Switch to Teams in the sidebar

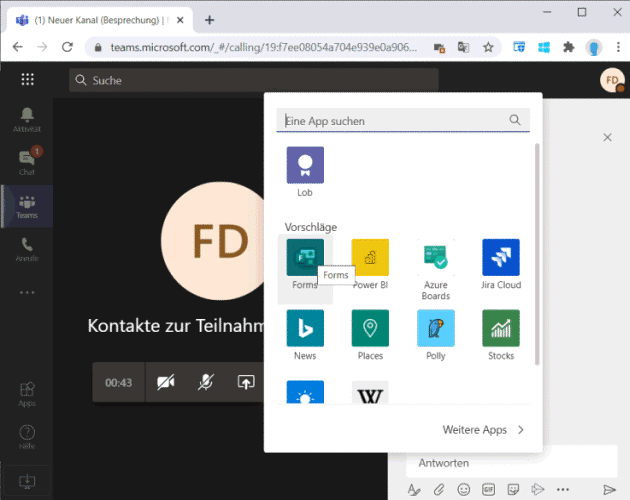[27, 206]
